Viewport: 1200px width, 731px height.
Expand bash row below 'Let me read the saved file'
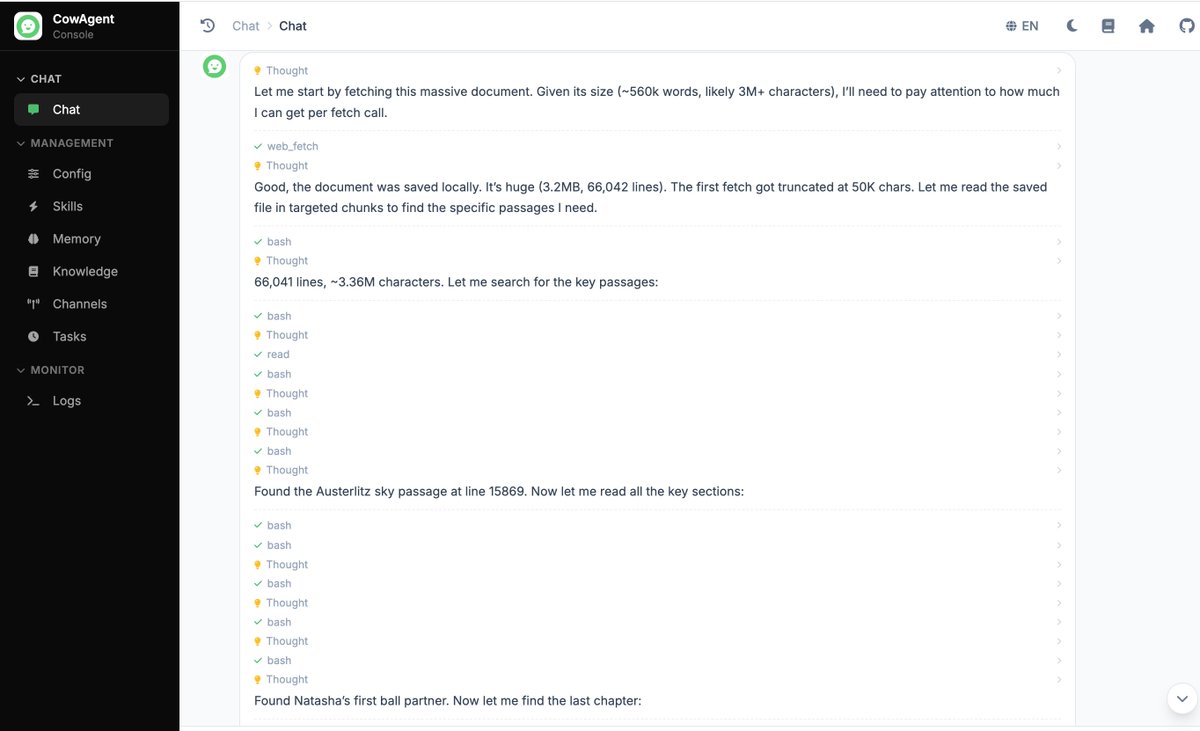(657, 242)
